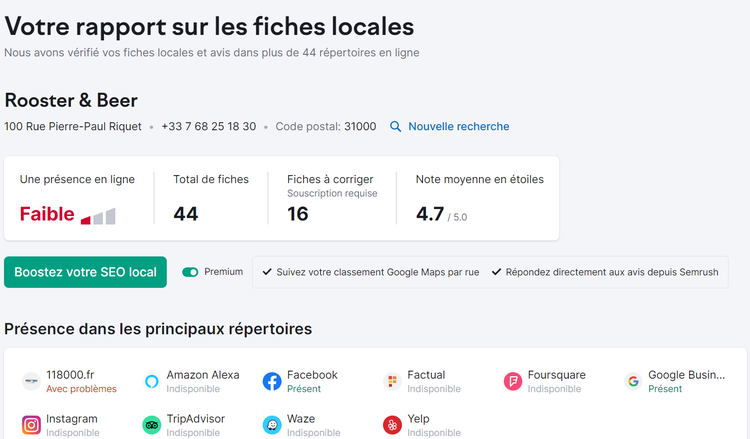The image size is (750, 439).
Task: Click the Faible signal strength bars
Action: [x=98, y=216]
